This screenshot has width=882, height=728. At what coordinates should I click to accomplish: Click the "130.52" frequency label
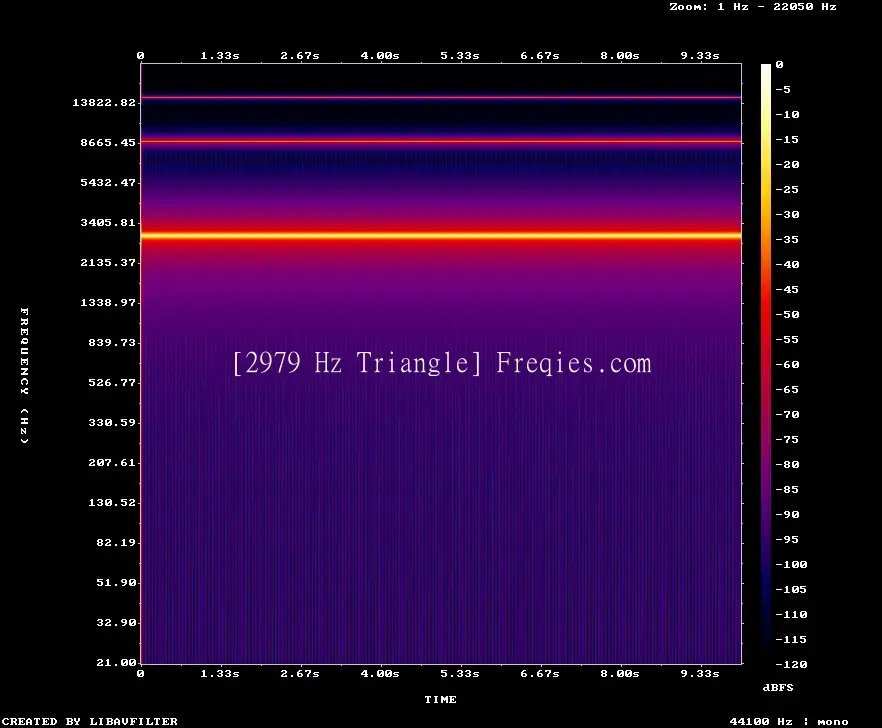[112, 502]
